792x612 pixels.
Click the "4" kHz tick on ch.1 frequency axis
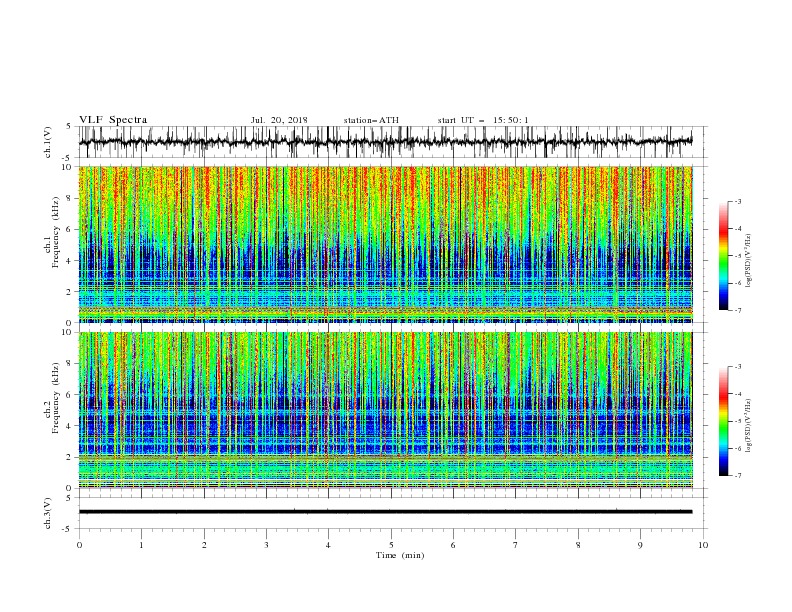click(70, 261)
